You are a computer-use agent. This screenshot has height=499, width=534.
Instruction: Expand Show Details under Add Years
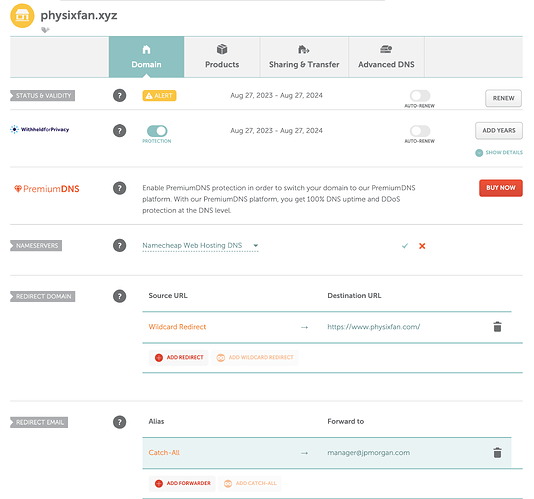[499, 152]
